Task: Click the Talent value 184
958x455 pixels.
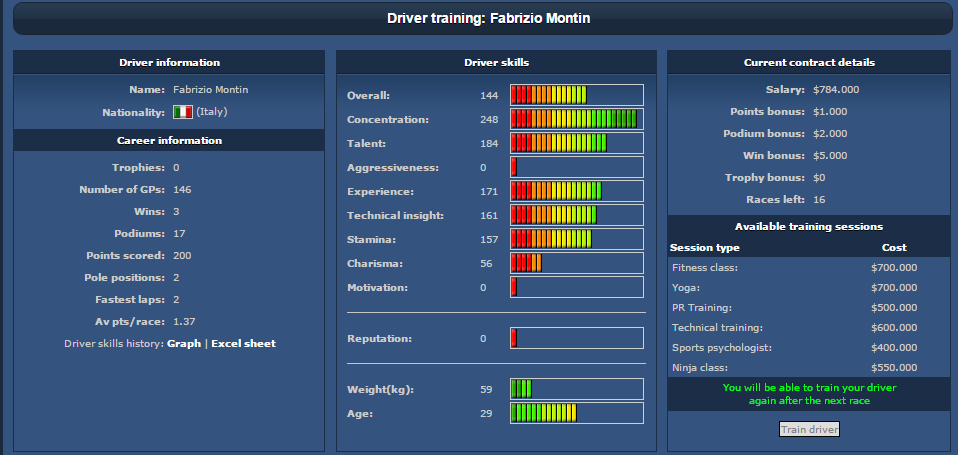Action: pyautogui.click(x=489, y=144)
